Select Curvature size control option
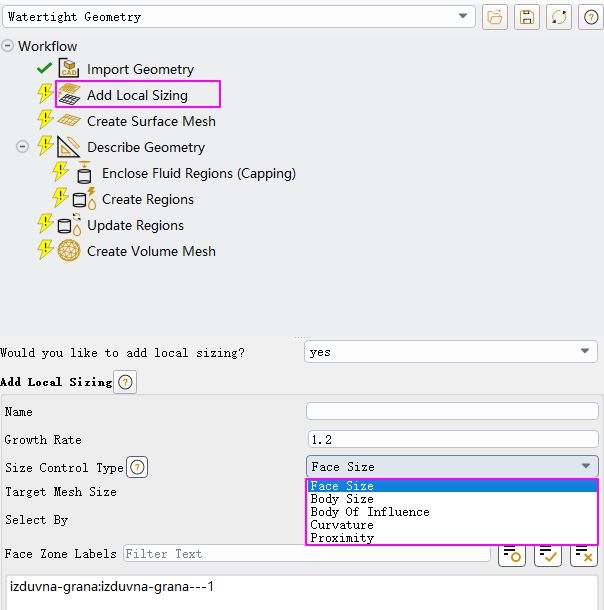Screen dimensions: 604x610 pyautogui.click(x=342, y=525)
